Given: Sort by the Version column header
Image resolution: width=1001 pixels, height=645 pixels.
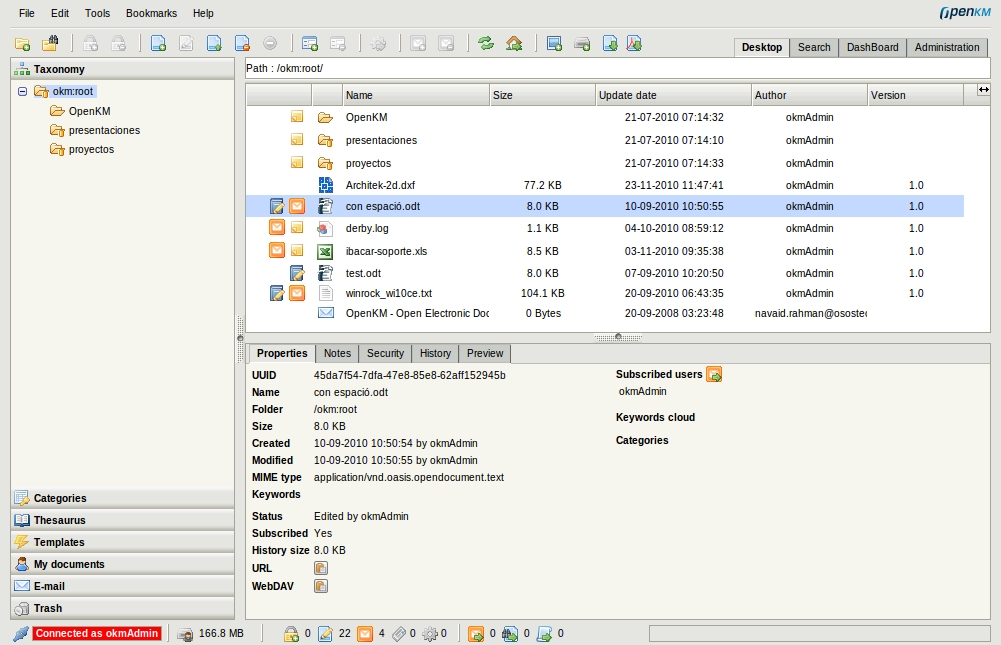Looking at the screenshot, I should [915, 95].
